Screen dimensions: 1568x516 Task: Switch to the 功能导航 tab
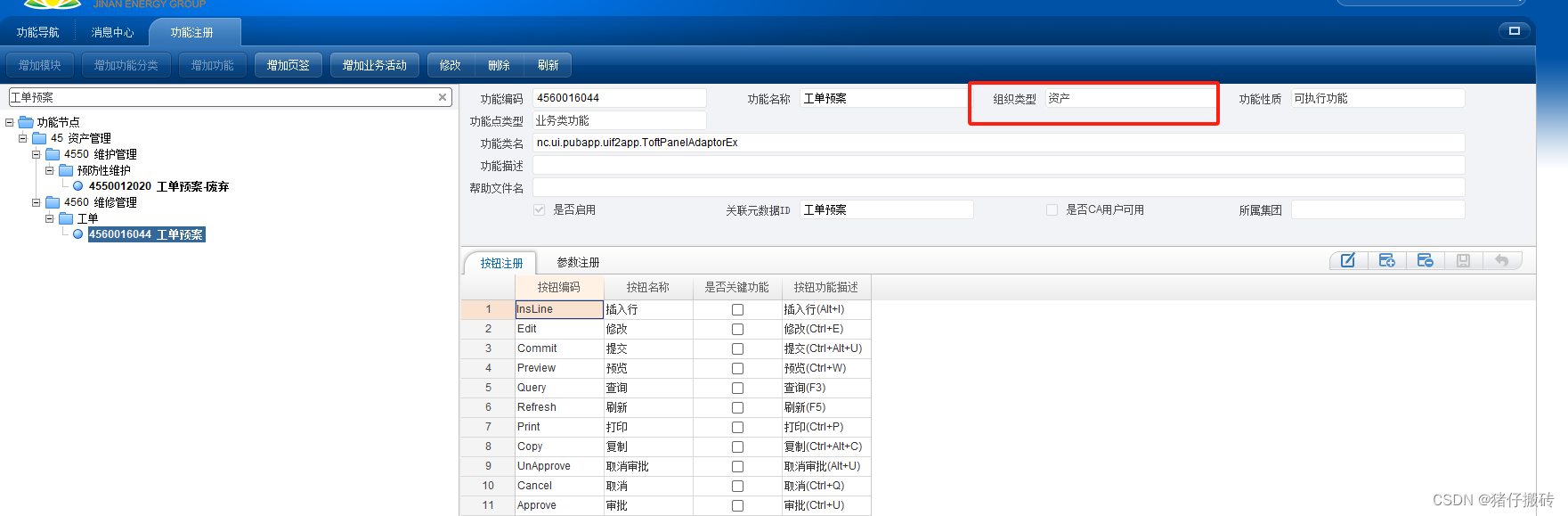click(x=37, y=32)
